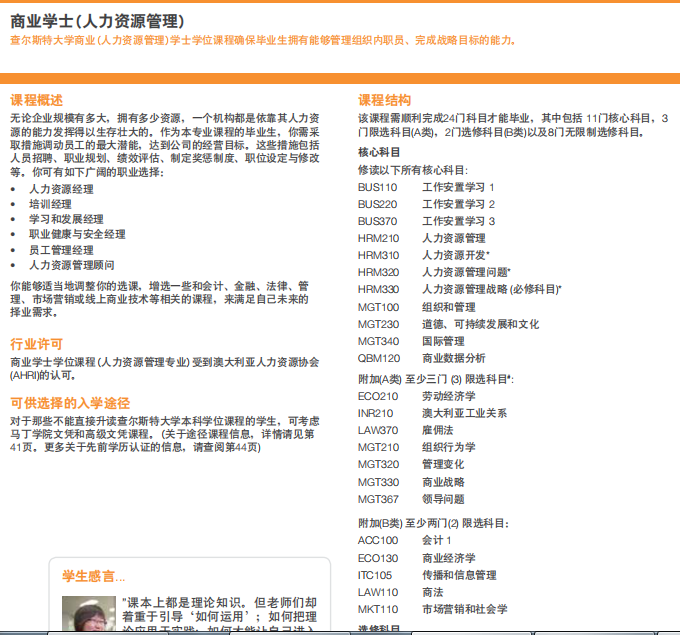Click course code HRM210
680x635 pixels.
point(378,238)
